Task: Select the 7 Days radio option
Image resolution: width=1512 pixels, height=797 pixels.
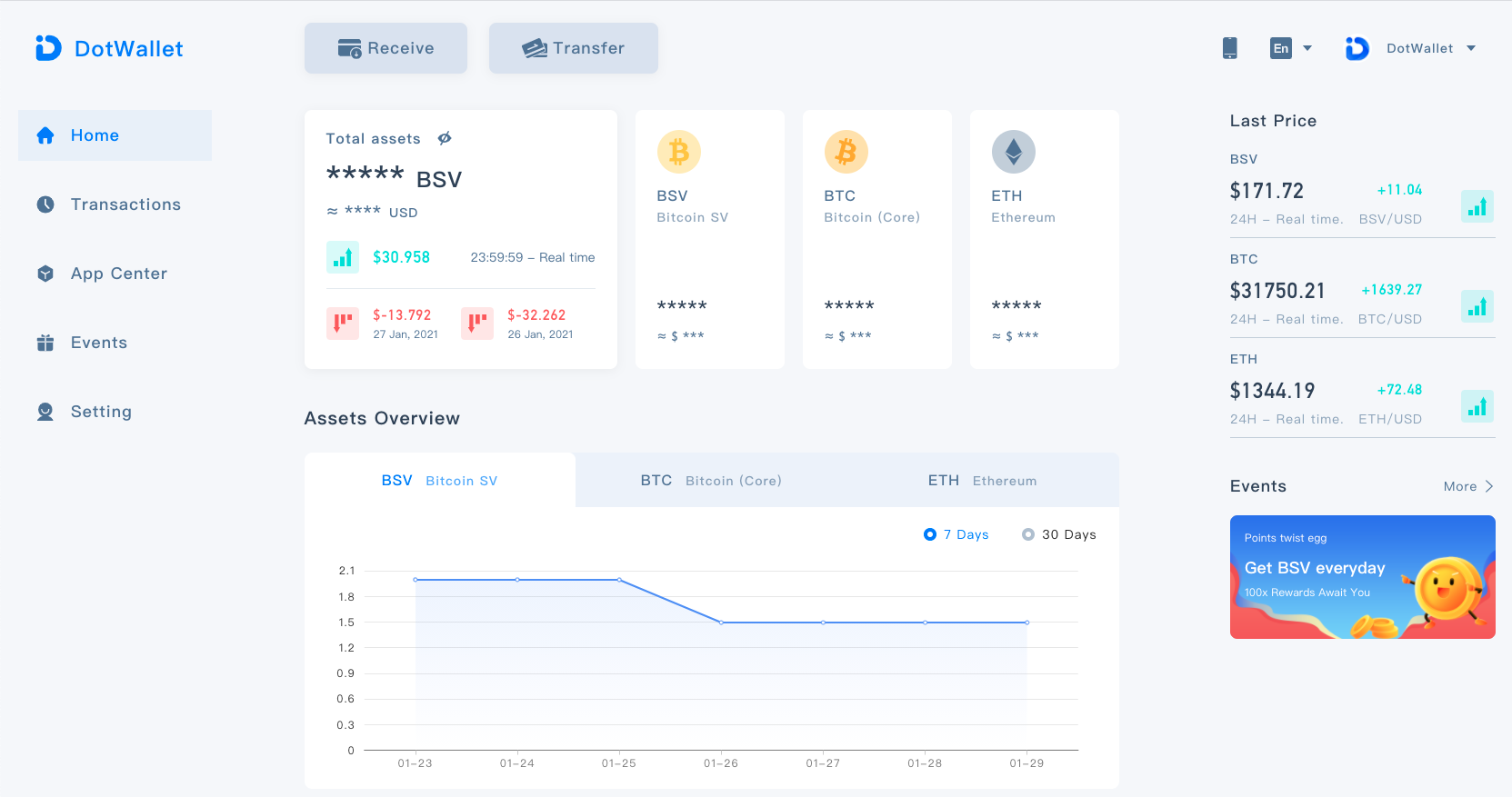Action: [x=930, y=534]
